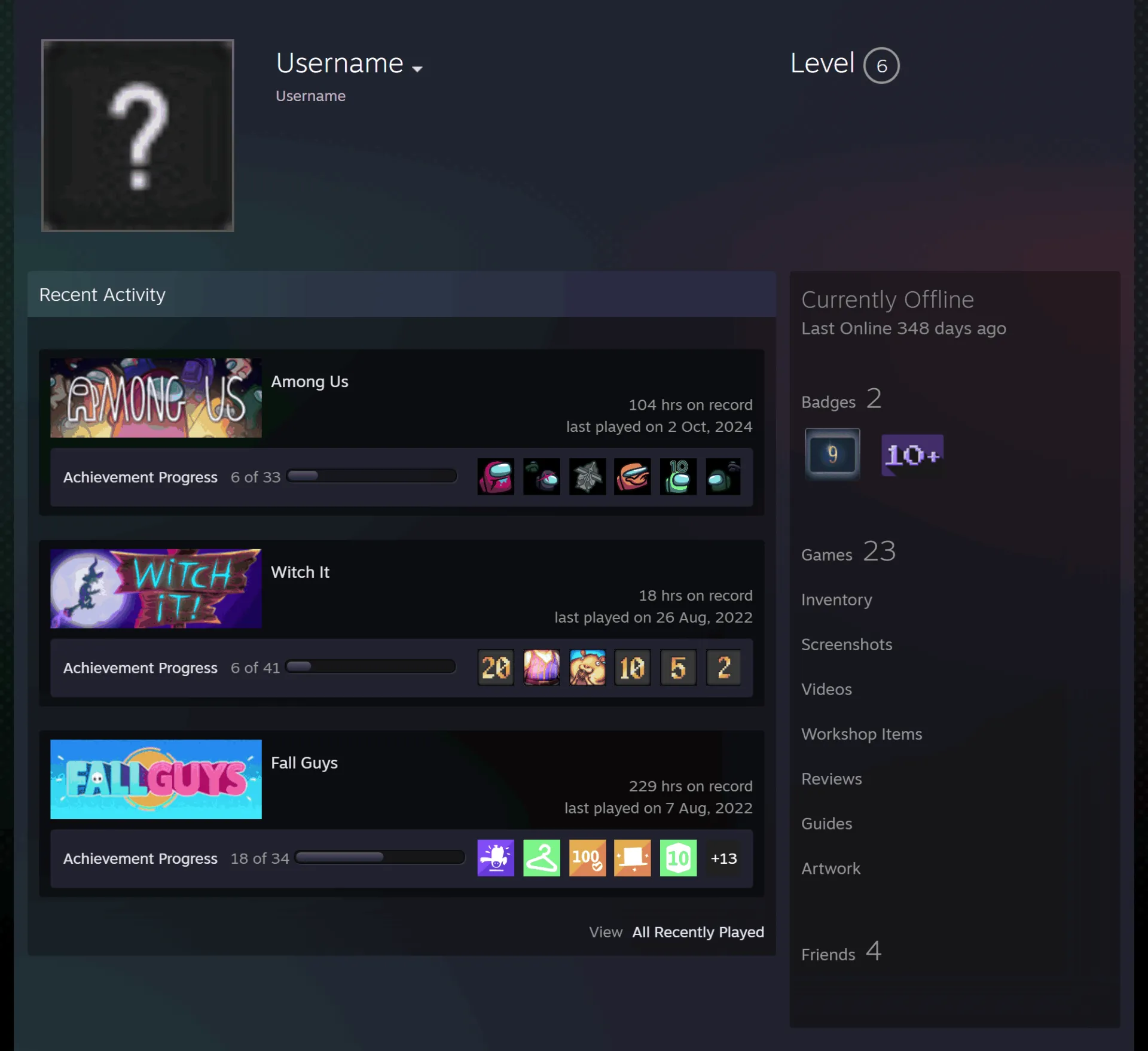Open the Screenshots profile section

tap(847, 645)
